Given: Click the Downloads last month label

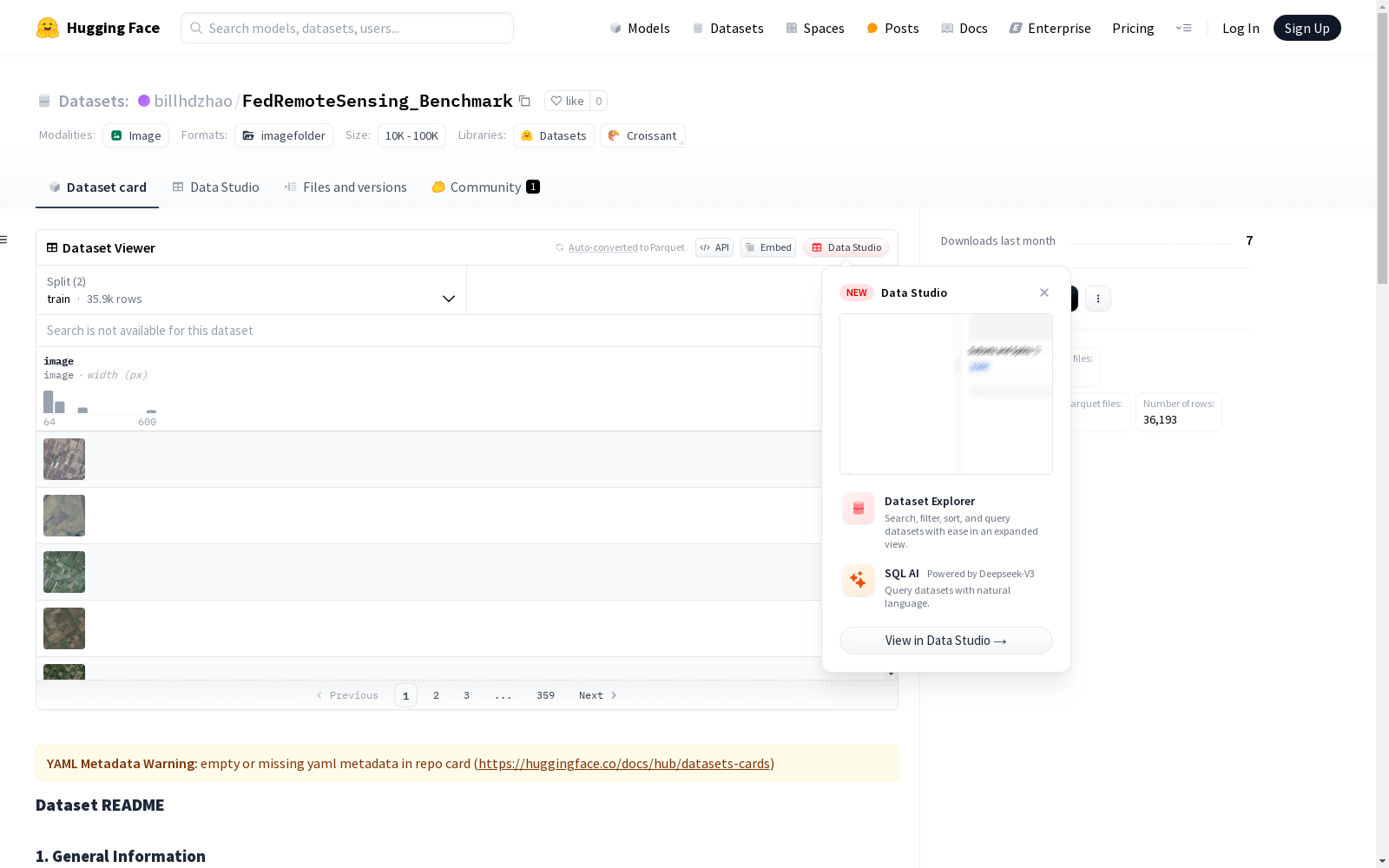Looking at the screenshot, I should [x=998, y=240].
